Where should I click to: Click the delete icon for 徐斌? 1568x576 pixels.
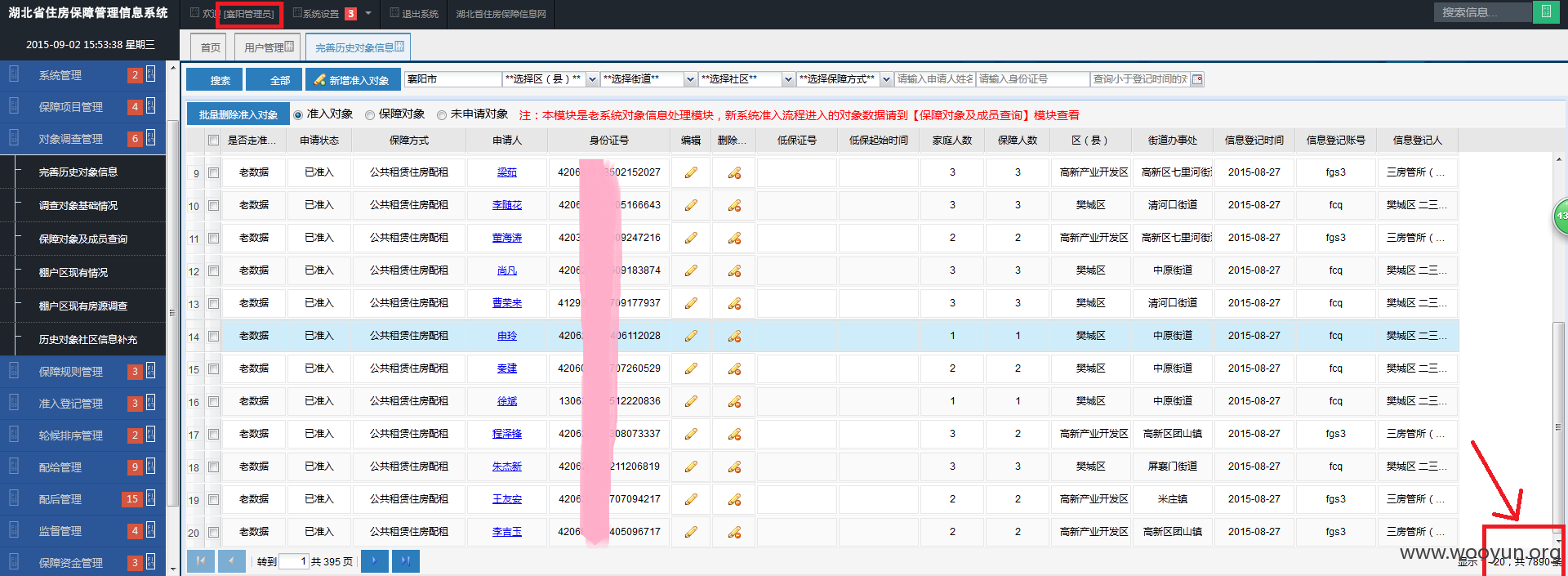pos(734,401)
